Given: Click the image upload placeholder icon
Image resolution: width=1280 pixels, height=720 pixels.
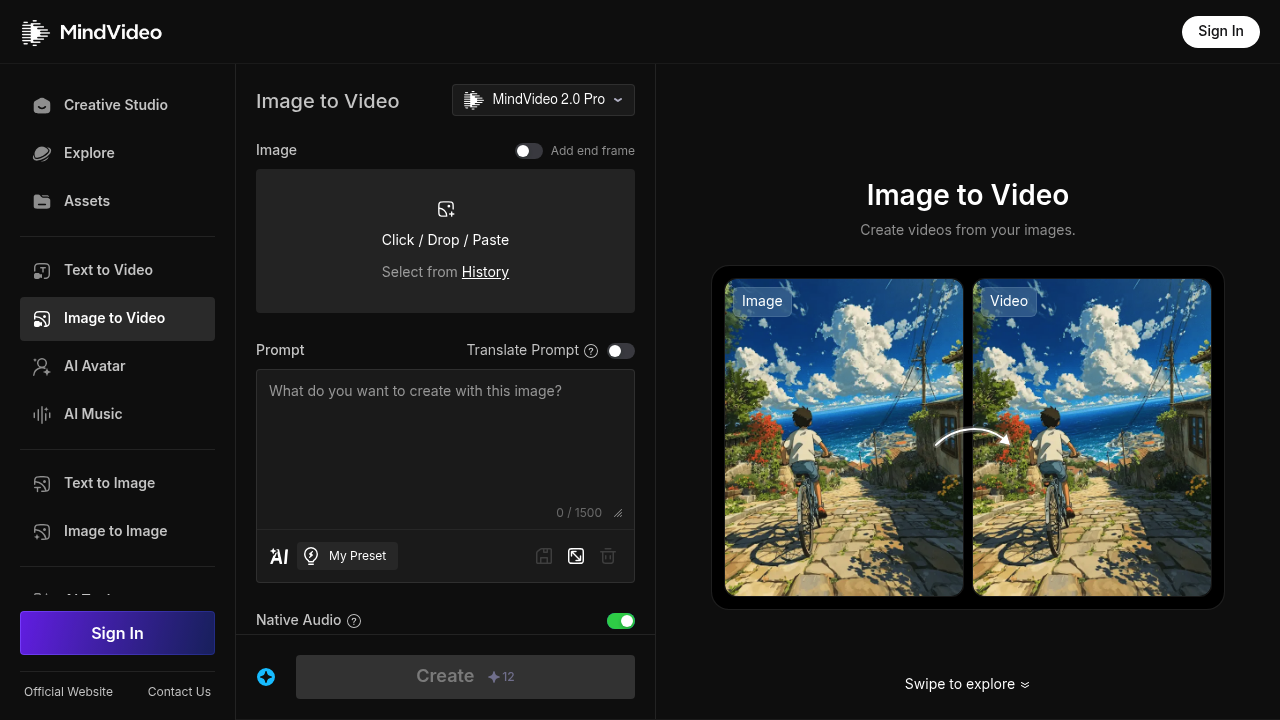Looking at the screenshot, I should [445, 209].
